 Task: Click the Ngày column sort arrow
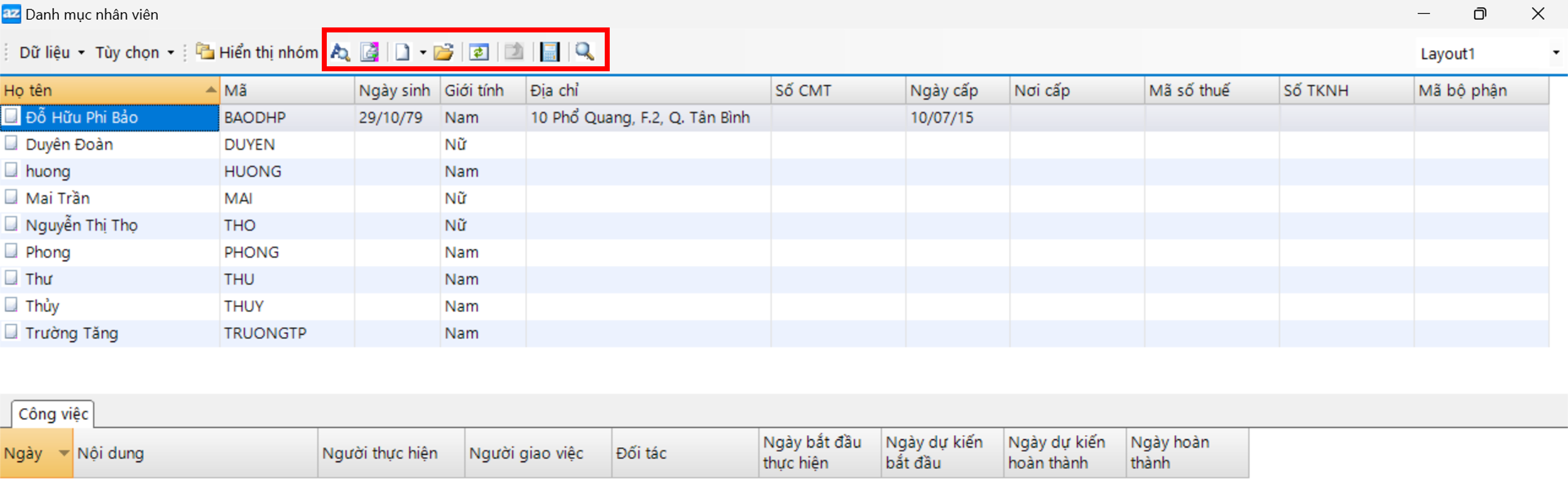[63, 453]
